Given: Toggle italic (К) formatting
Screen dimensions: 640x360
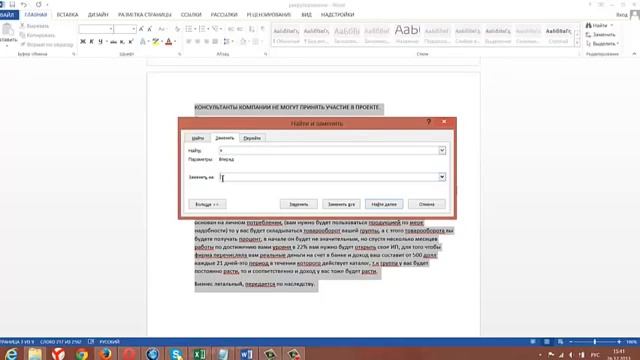Looking at the screenshot, I should click(91, 42).
